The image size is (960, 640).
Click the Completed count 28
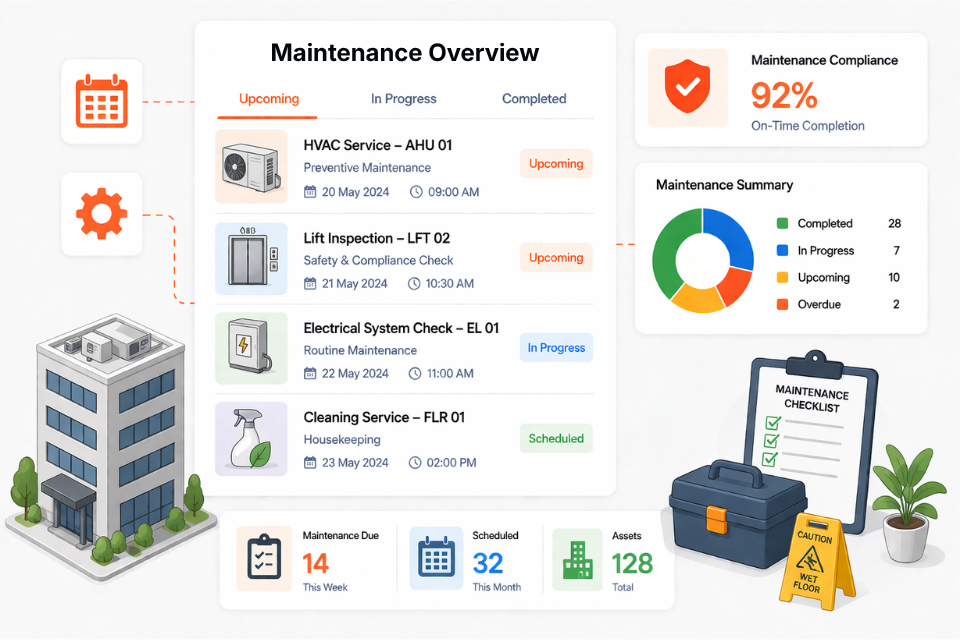pos(894,223)
